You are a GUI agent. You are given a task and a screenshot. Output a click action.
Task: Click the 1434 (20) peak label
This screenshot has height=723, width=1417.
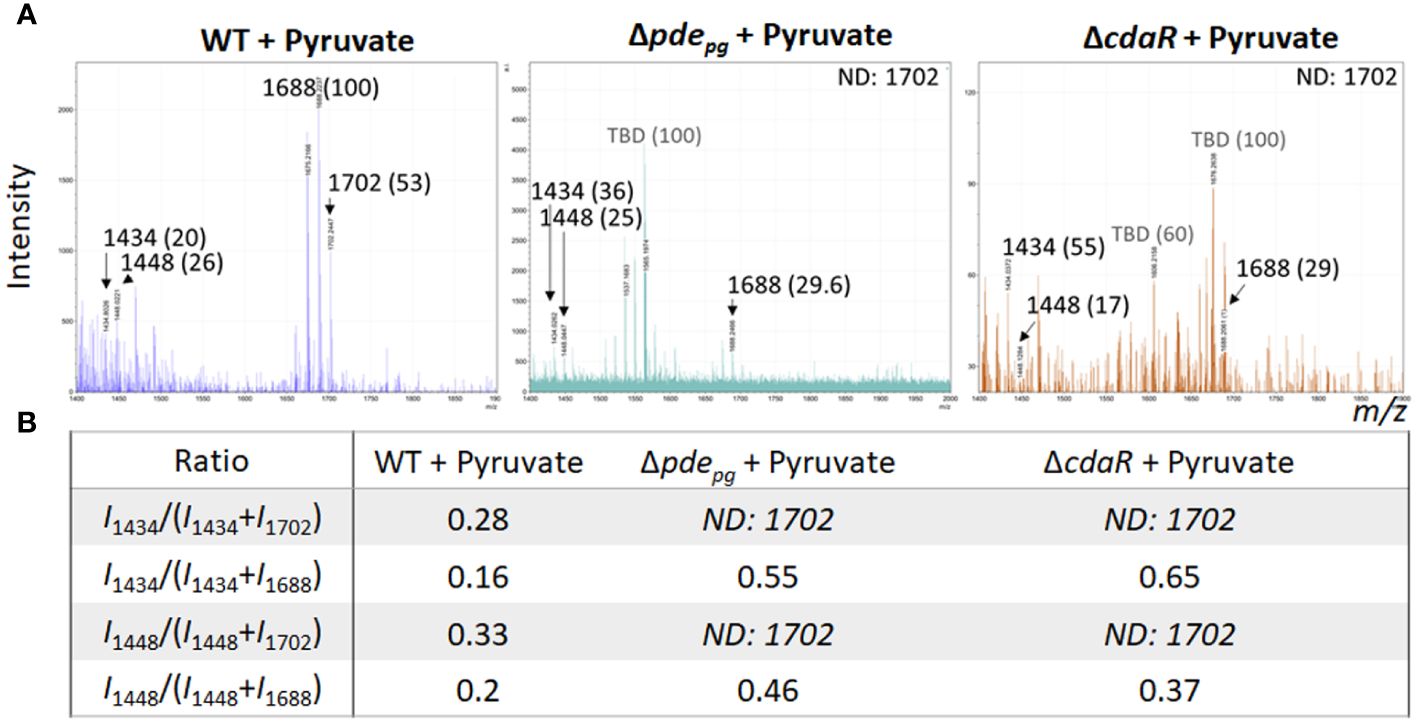pos(155,238)
